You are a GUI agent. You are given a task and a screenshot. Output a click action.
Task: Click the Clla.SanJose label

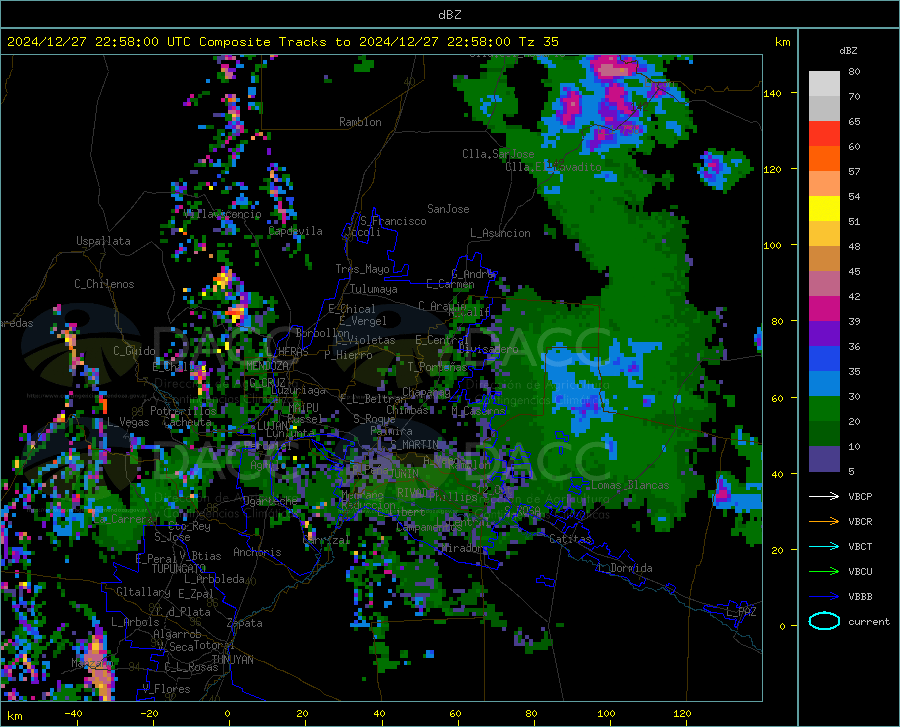pos(498,154)
